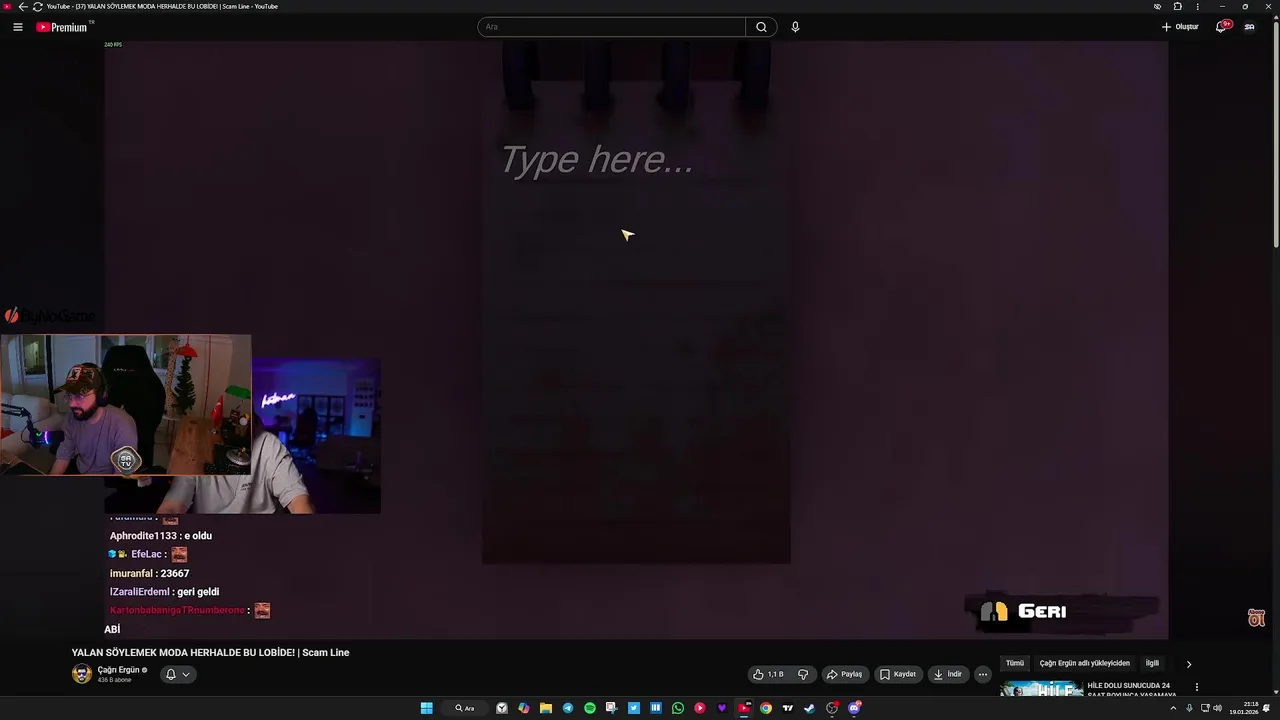1280x720 pixels.
Task: Click the 436 B abone subscriber count
Action: tap(115, 680)
